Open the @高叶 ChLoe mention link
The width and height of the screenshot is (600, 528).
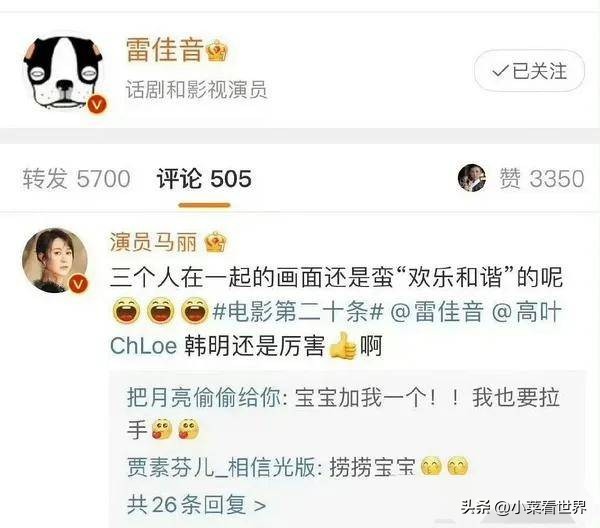(x=336, y=328)
